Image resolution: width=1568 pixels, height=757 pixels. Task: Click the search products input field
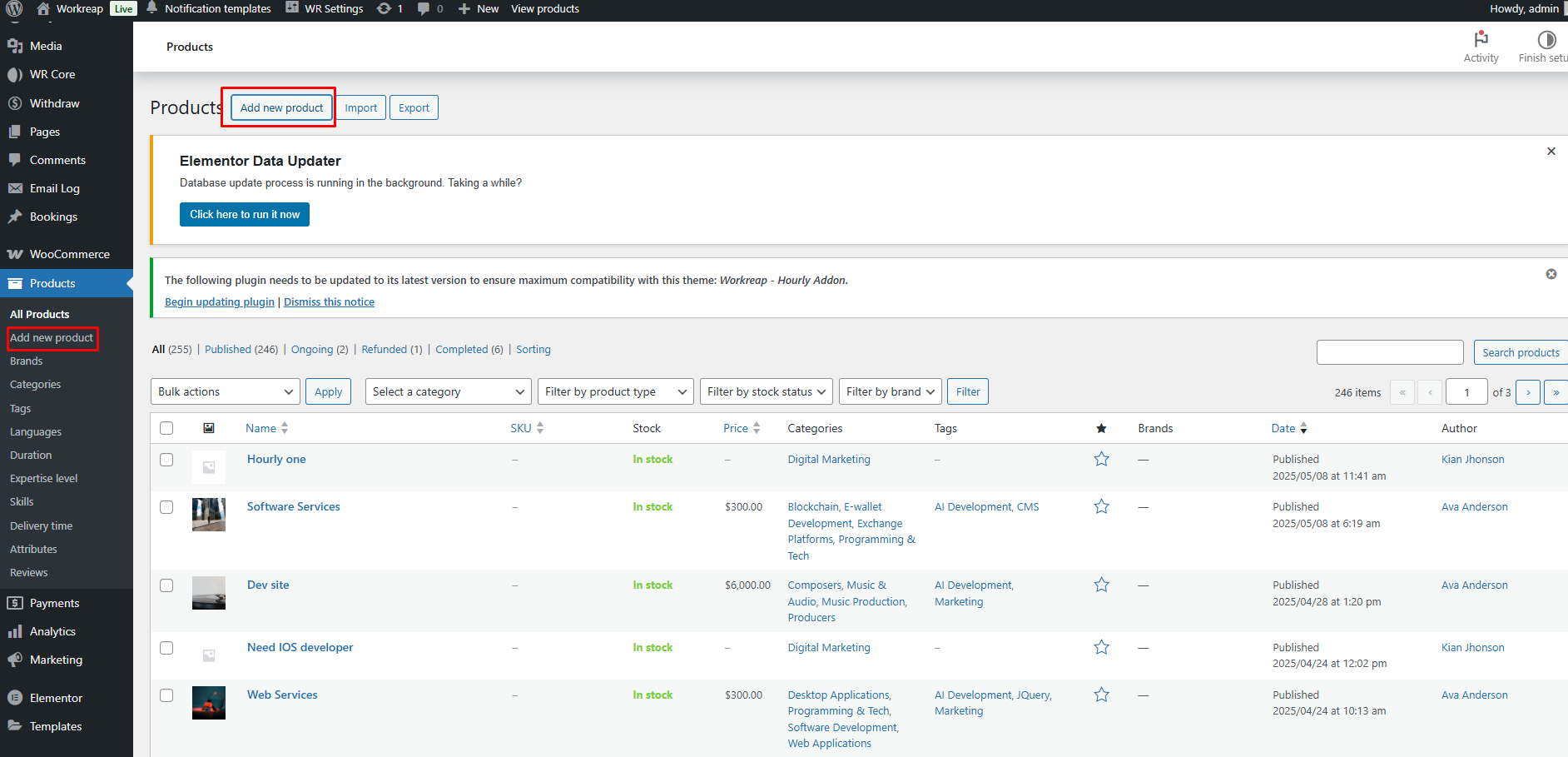(x=1389, y=352)
